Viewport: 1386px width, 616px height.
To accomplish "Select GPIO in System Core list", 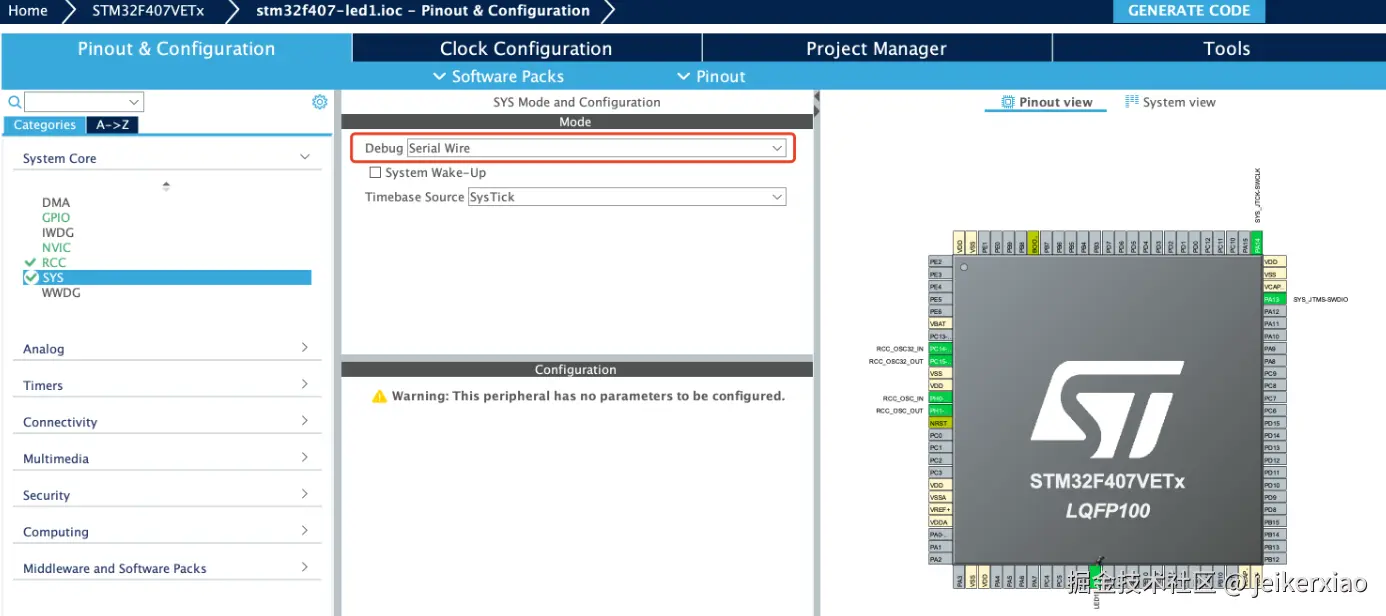I will point(56,218).
